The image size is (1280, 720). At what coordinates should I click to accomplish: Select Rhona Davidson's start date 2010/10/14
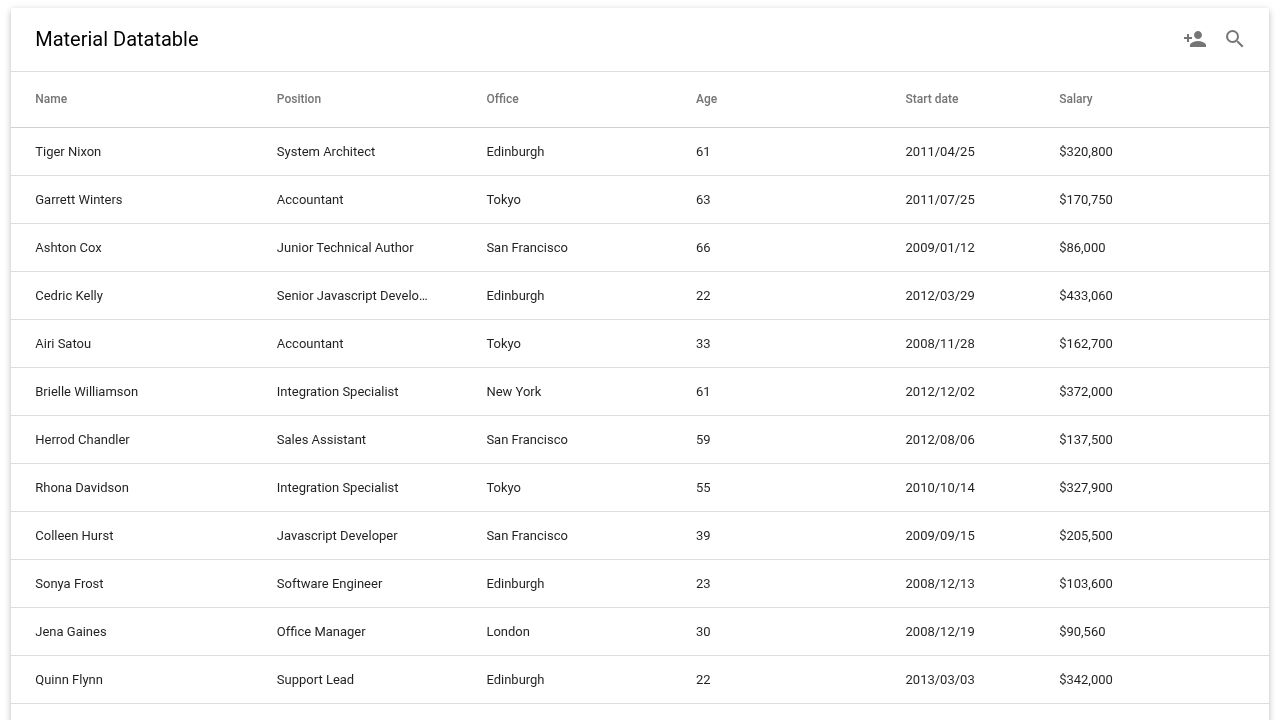click(940, 488)
